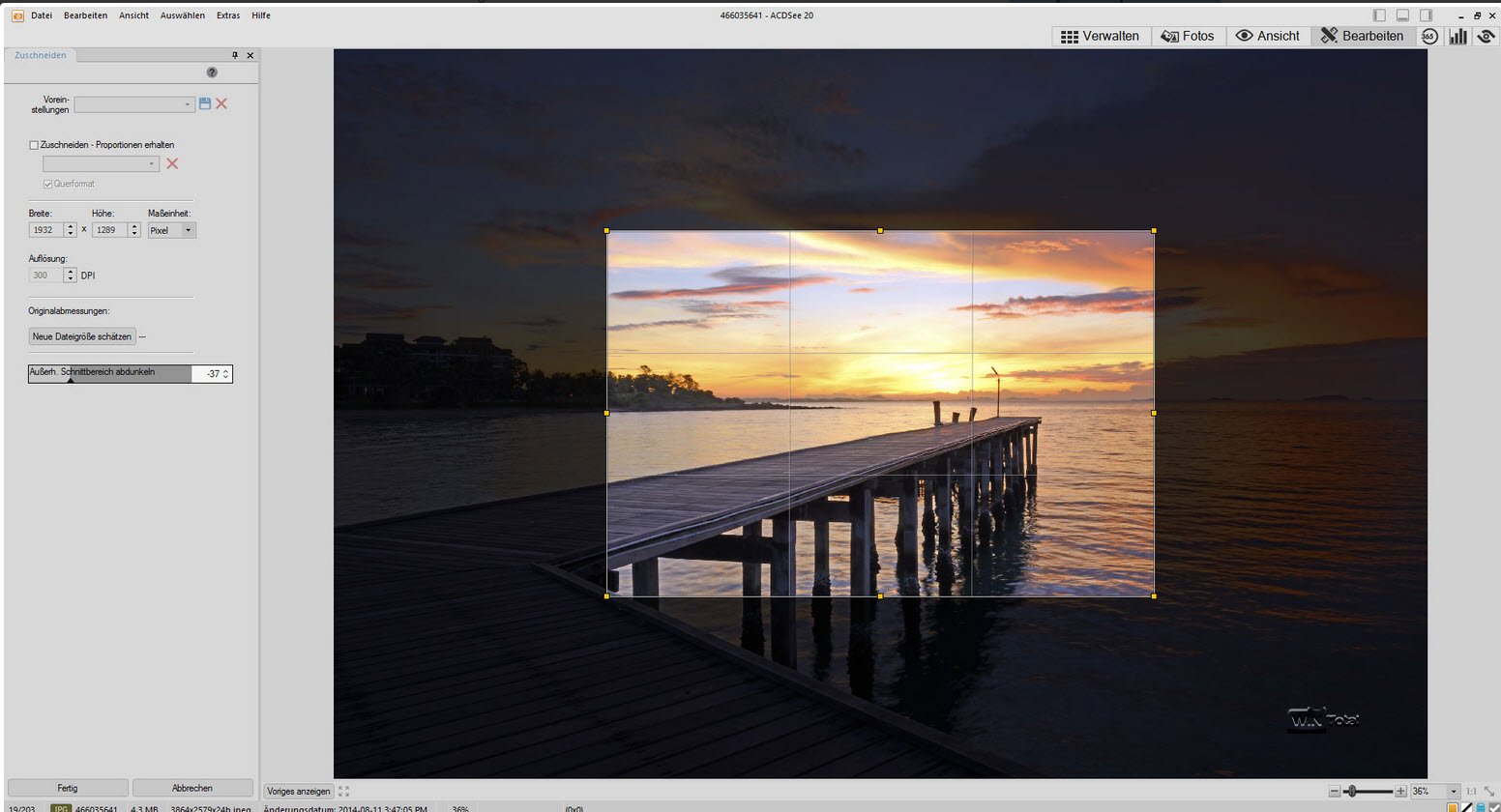1501x812 pixels.
Task: Open the 365 mode icon
Action: pyautogui.click(x=1429, y=36)
